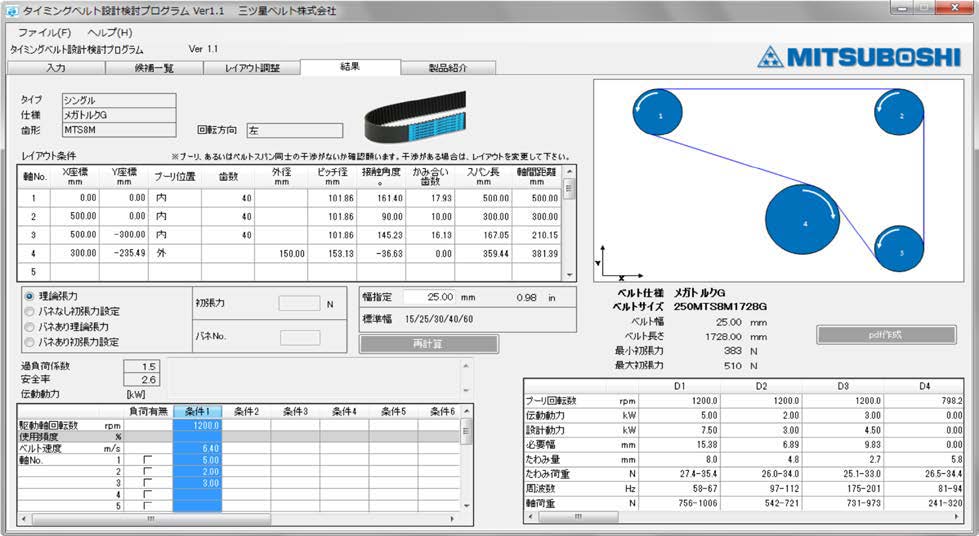Click the MITSUBOSHI logo
Screen dimensions: 979x536
tap(858, 57)
